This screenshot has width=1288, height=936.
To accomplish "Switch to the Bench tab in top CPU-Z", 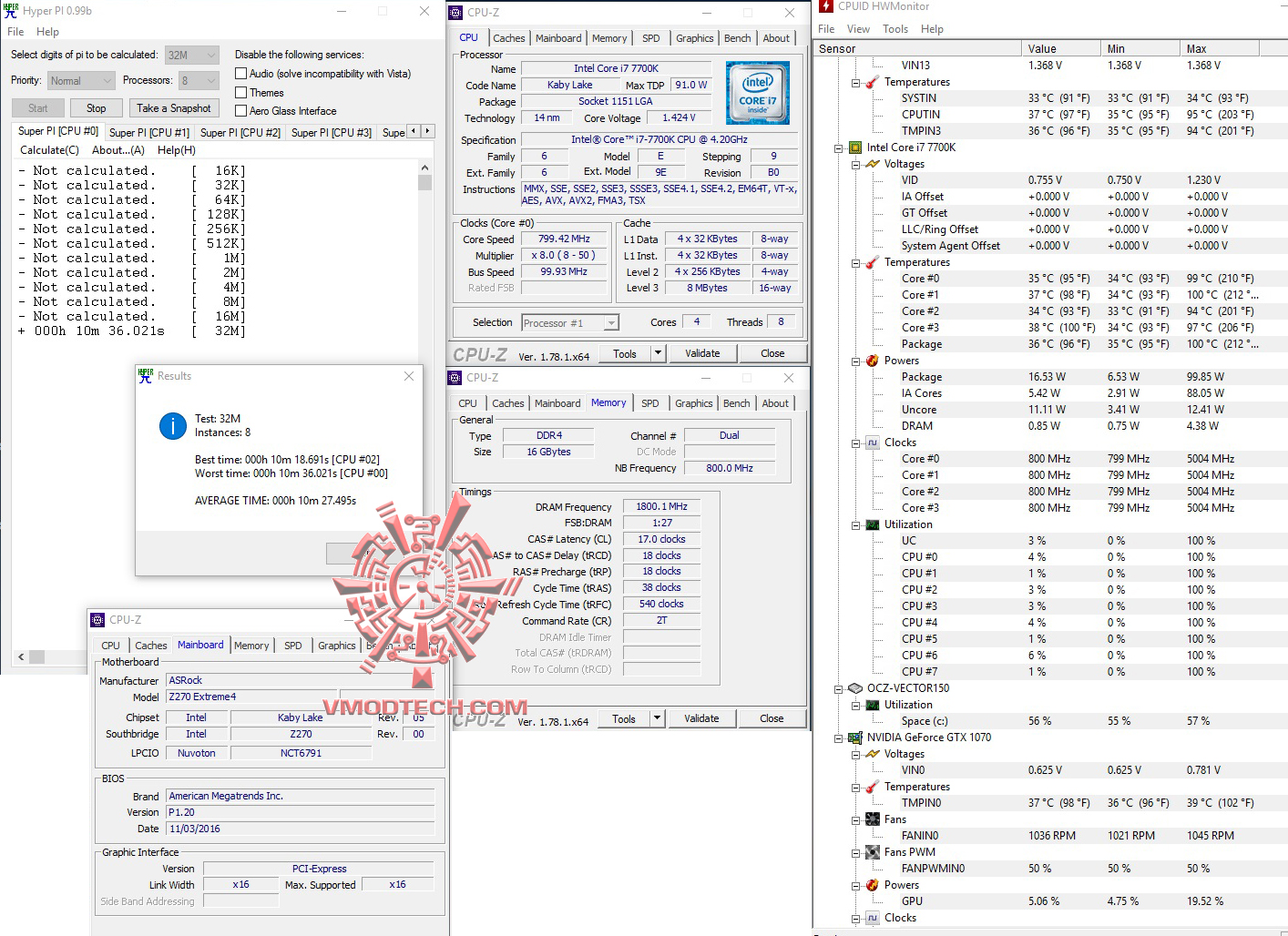I will pos(738,38).
